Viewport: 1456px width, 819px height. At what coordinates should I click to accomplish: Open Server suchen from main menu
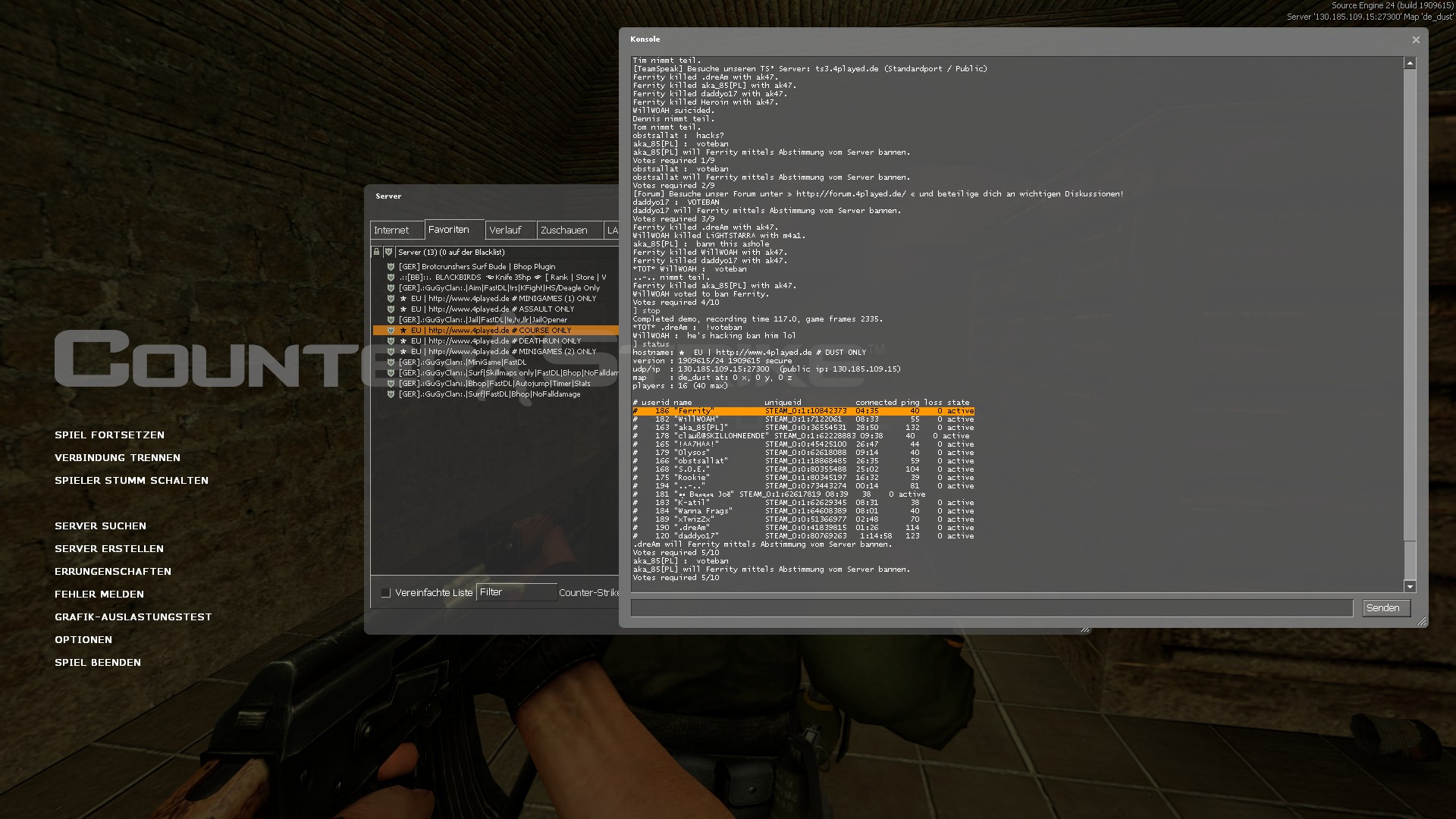[100, 526]
